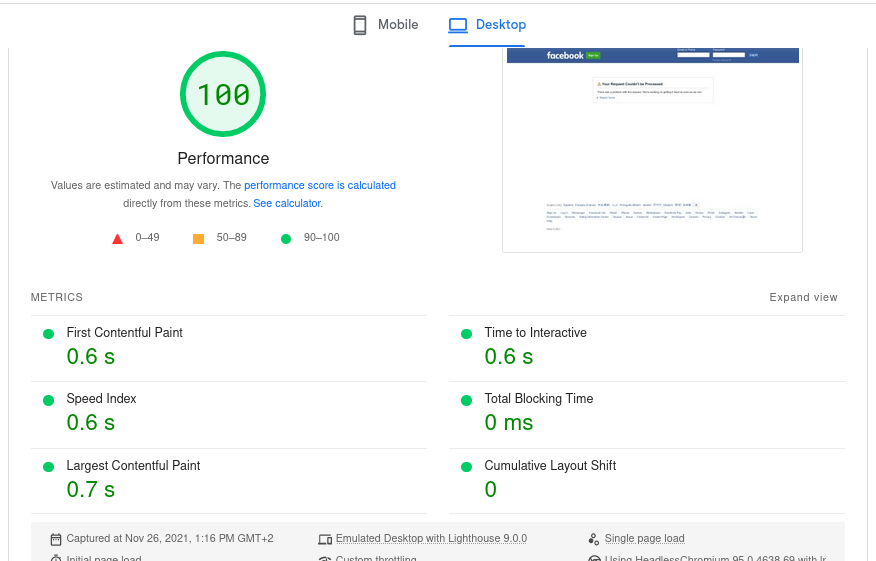Click the emulated desktop device icon
Image resolution: width=876 pixels, height=561 pixels.
tap(325, 539)
